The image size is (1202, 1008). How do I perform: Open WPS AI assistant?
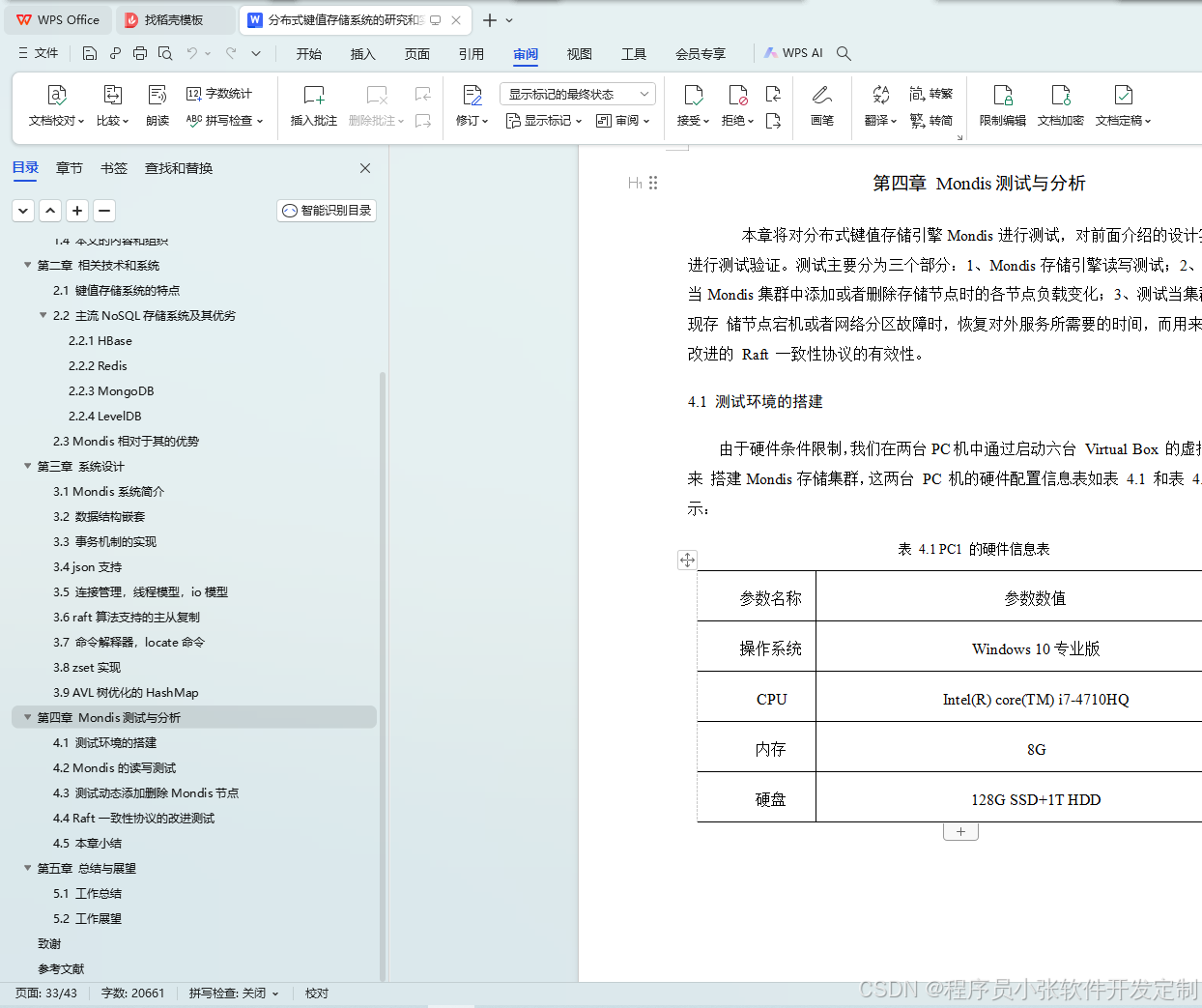click(793, 53)
